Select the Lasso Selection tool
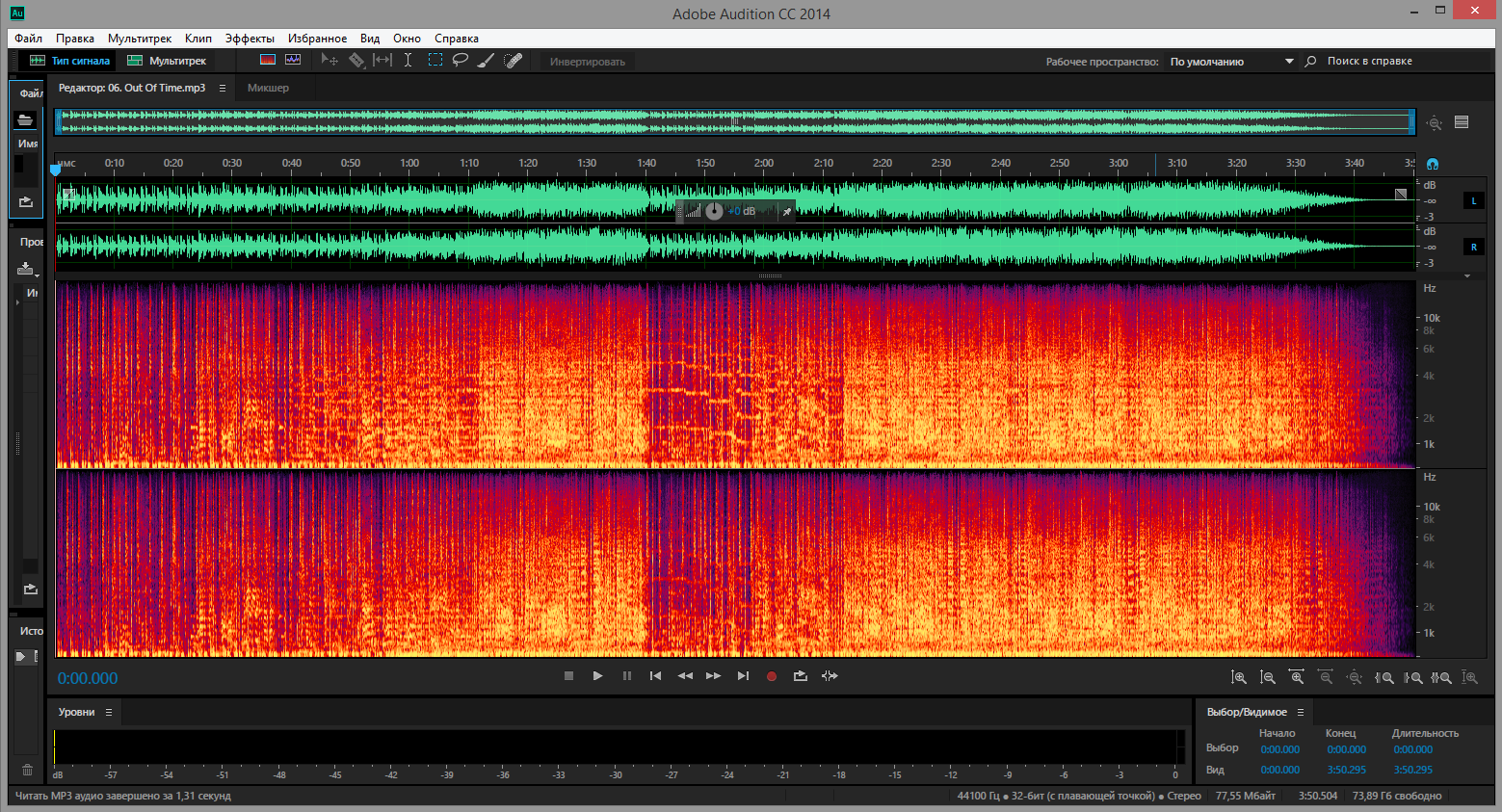Image resolution: width=1502 pixels, height=812 pixels. tap(461, 61)
